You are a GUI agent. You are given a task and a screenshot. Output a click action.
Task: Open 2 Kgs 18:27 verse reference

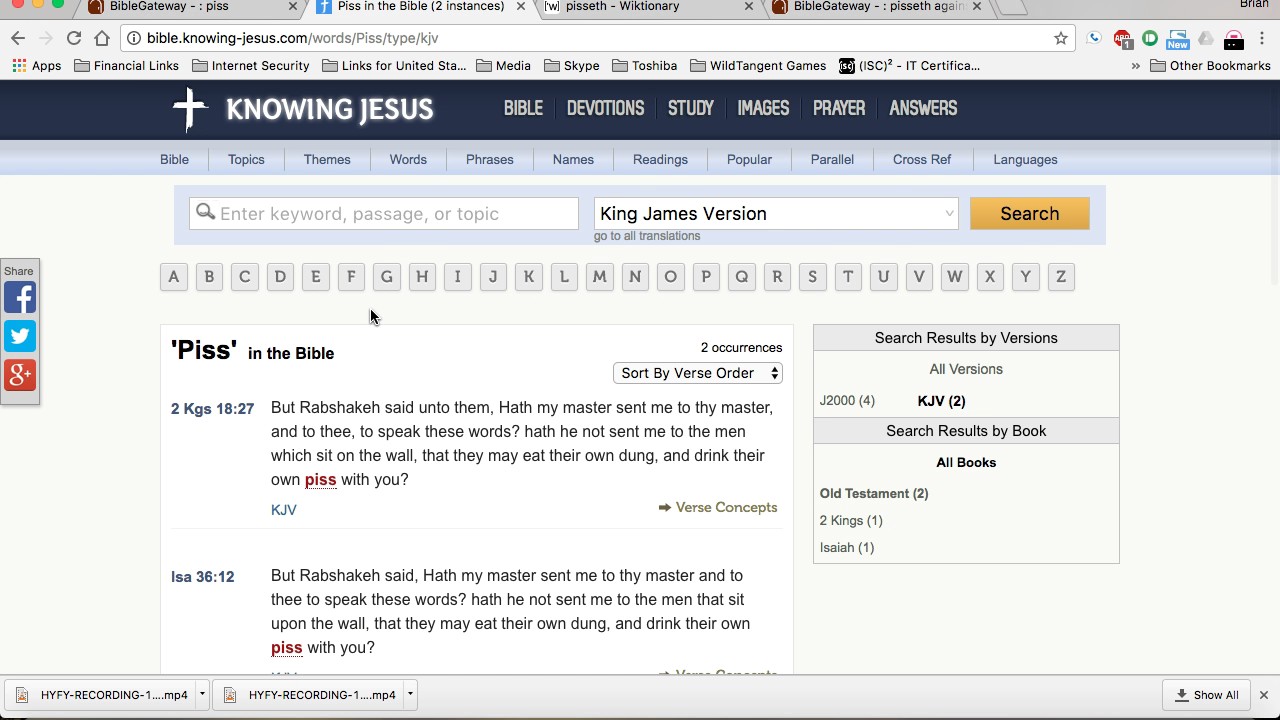tap(212, 408)
